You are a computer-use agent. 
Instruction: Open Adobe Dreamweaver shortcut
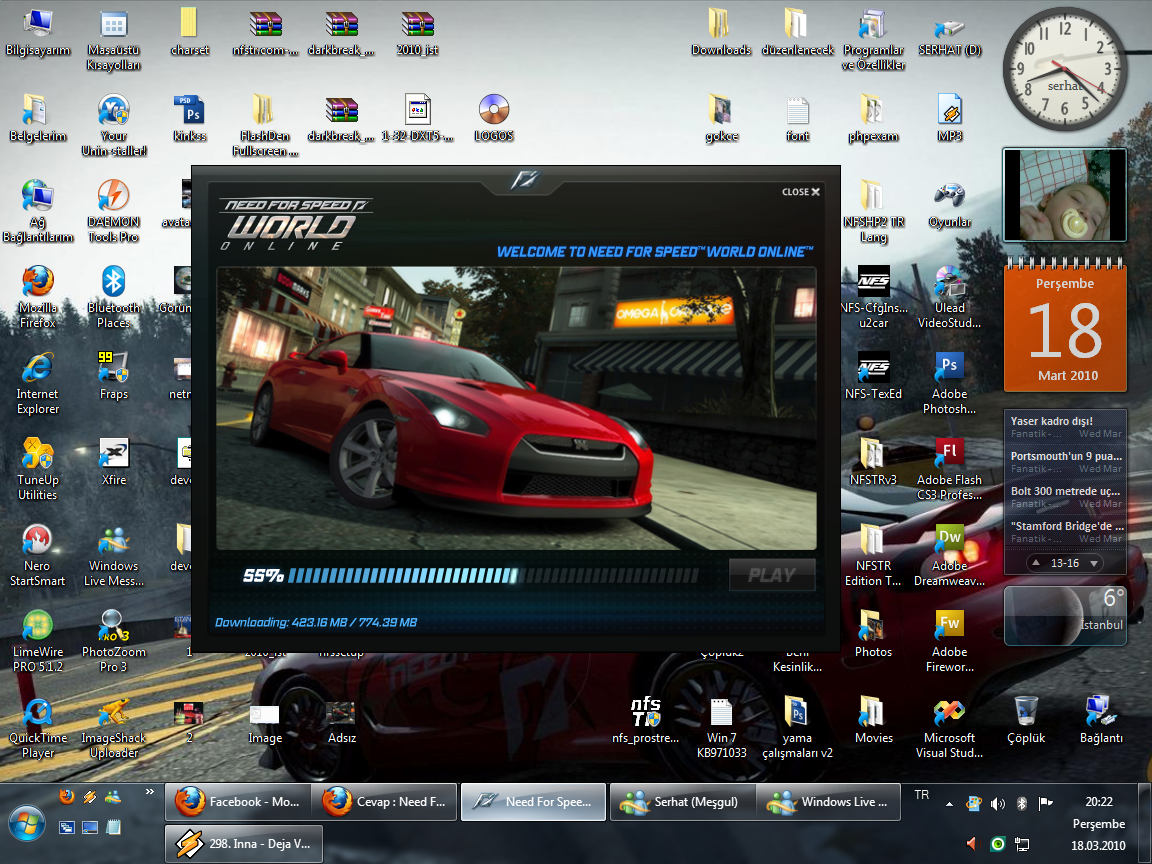pos(948,555)
